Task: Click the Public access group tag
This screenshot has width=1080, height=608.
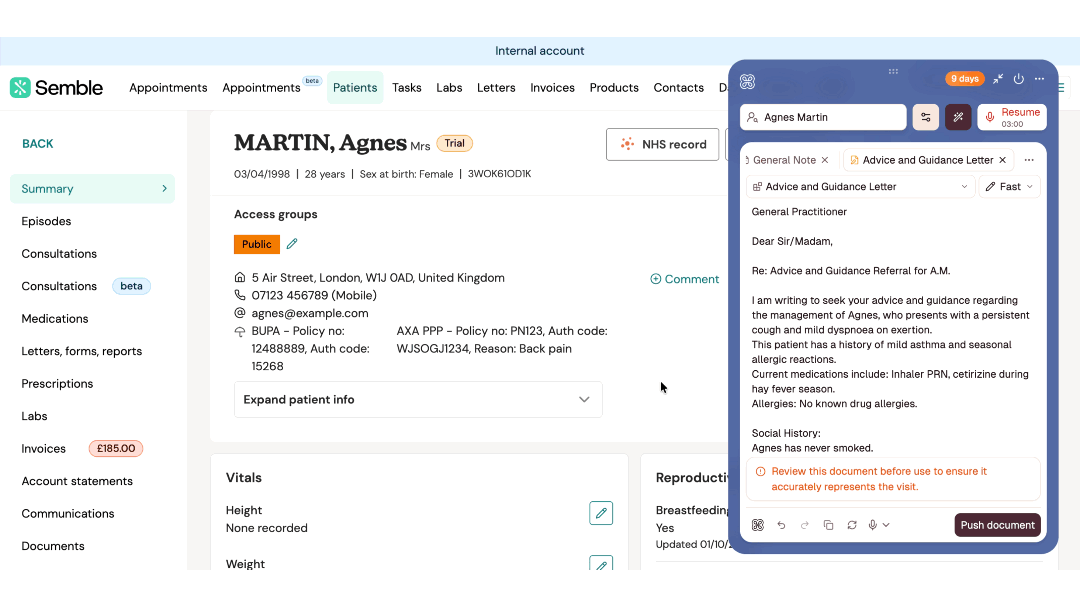Action: click(x=257, y=244)
